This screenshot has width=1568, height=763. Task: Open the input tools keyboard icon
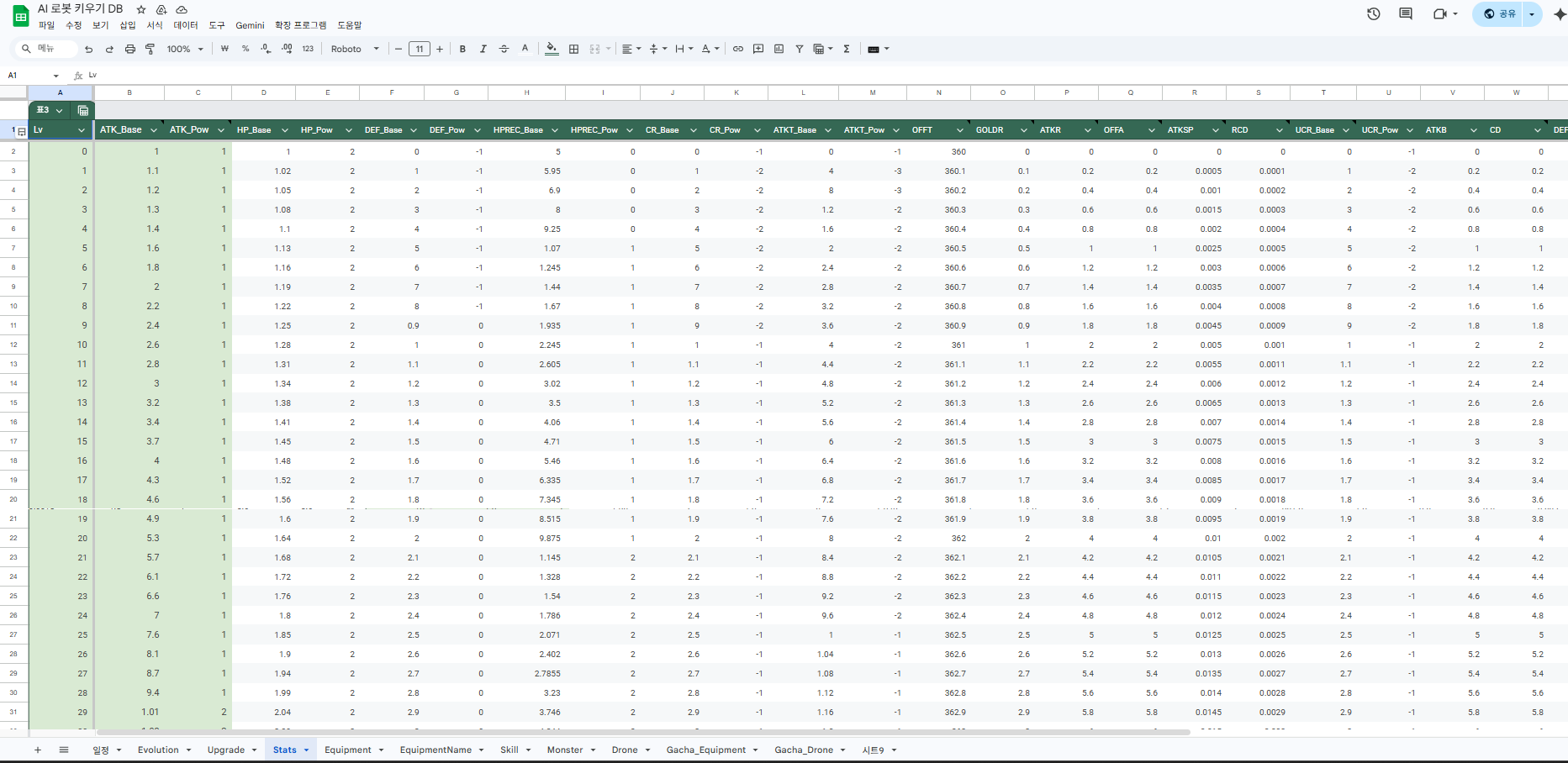coord(877,49)
